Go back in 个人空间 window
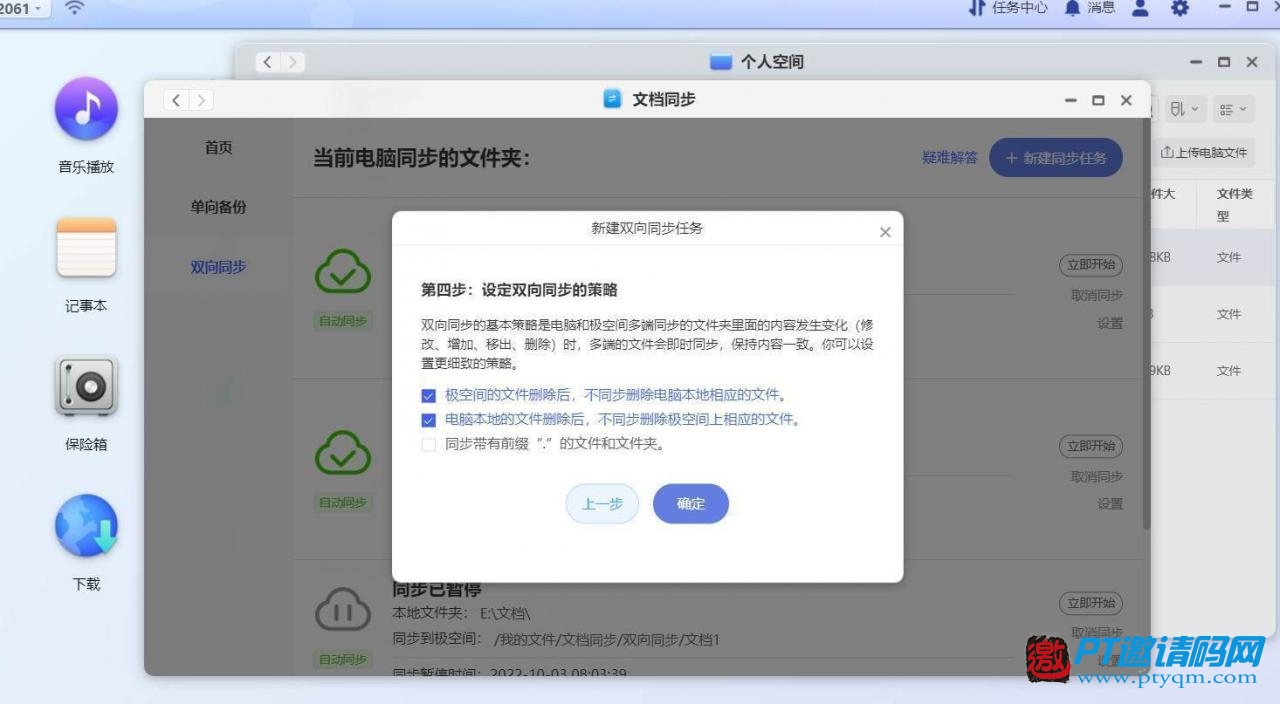This screenshot has width=1280, height=704. (268, 62)
